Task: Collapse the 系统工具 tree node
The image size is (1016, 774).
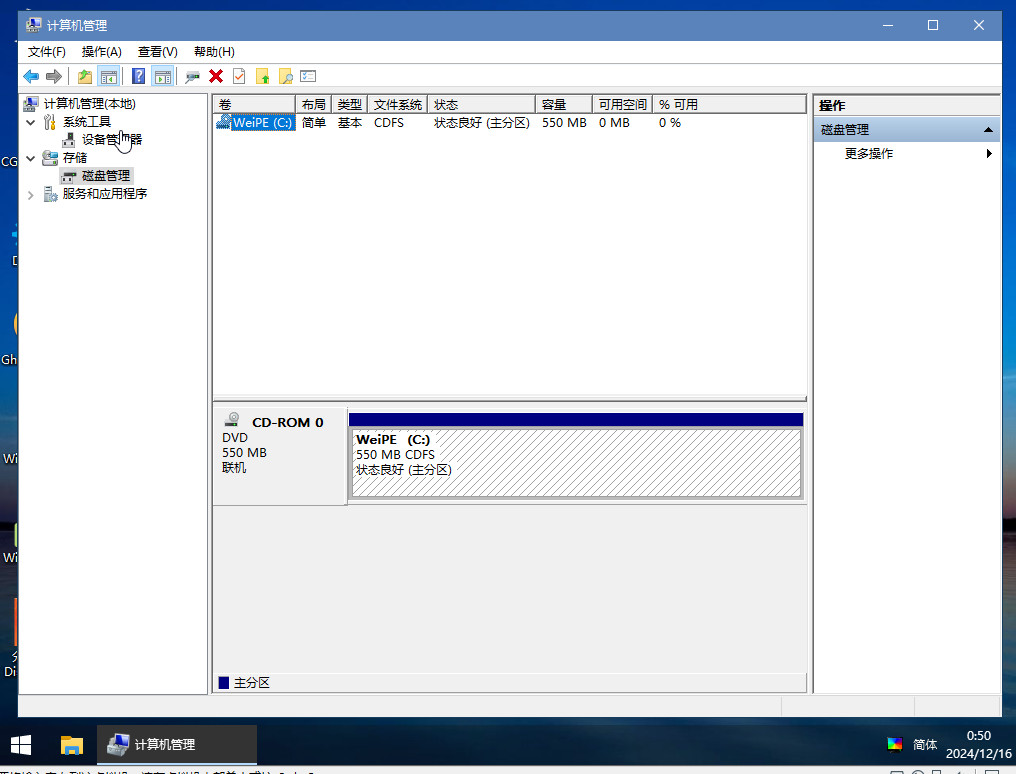Action: [30, 122]
